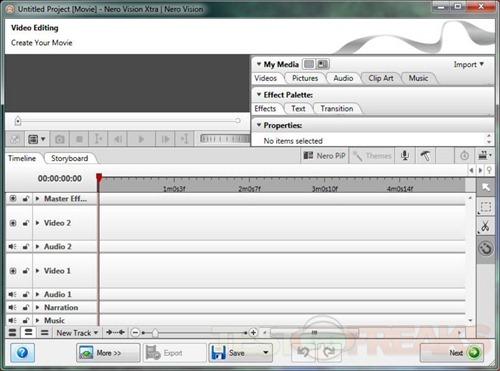Screen dimensions: 500x371
Task: Open the Import dropdown menu
Action: (469, 64)
